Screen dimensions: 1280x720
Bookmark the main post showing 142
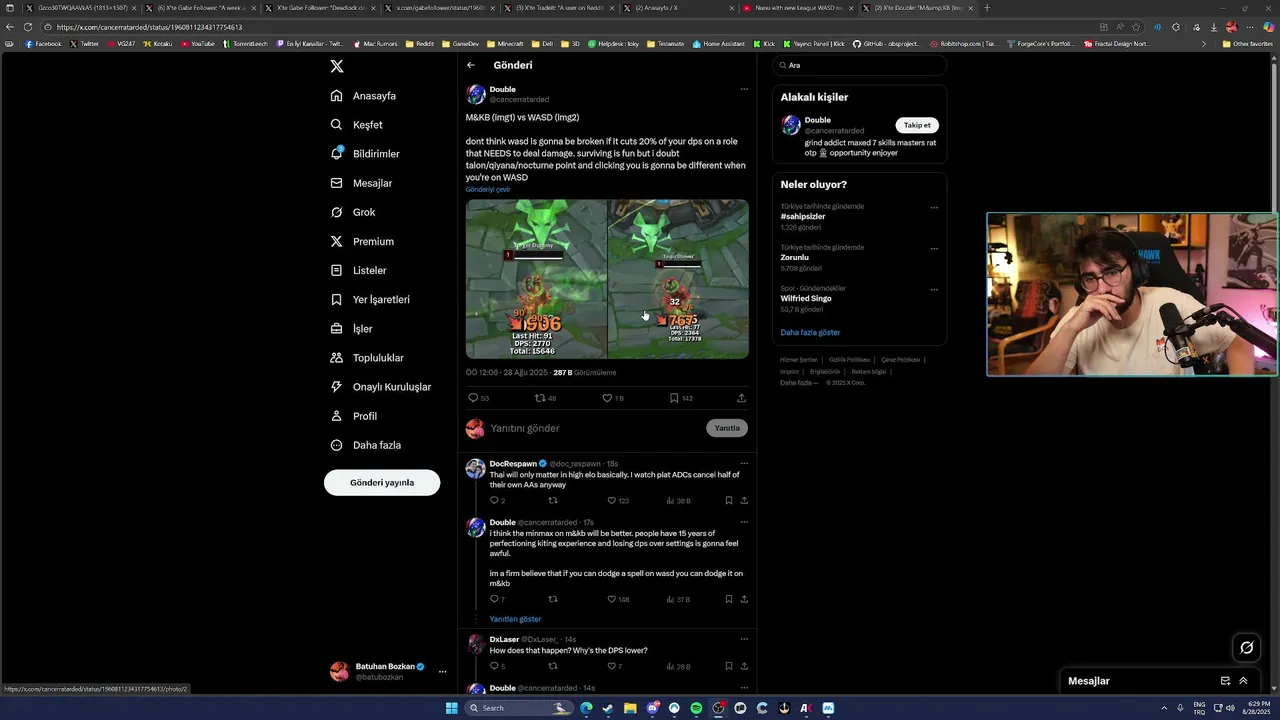click(x=674, y=398)
